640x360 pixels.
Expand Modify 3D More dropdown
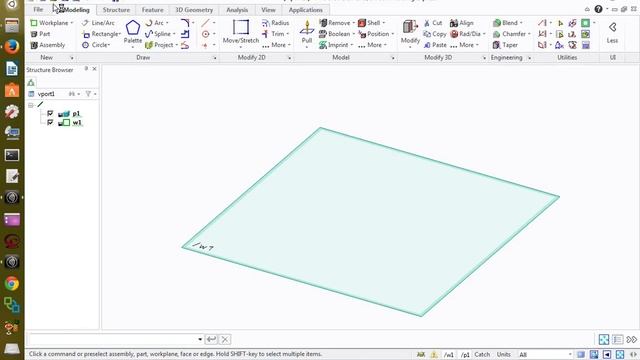[465, 45]
